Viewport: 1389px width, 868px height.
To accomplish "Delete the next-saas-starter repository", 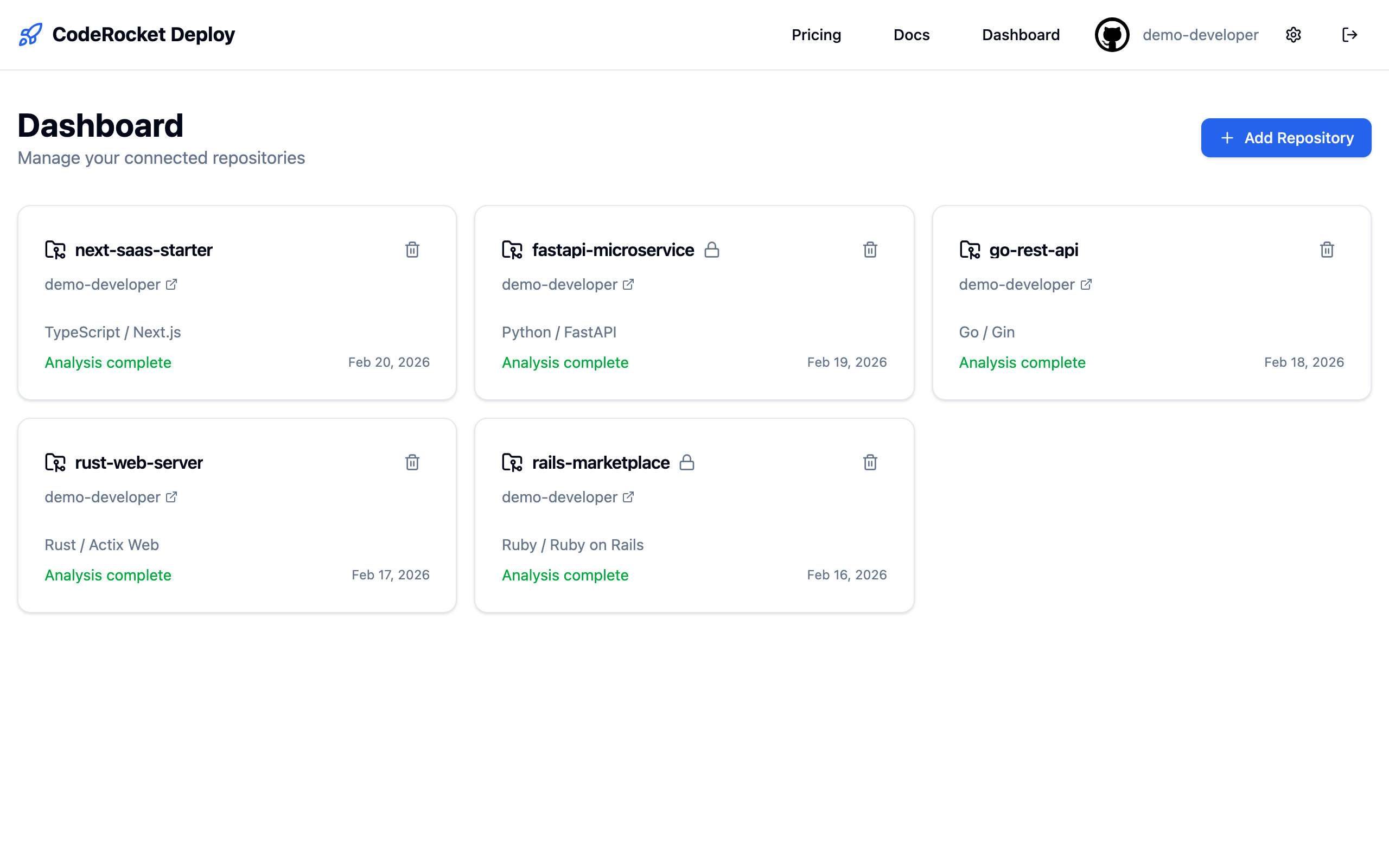I will coord(411,250).
